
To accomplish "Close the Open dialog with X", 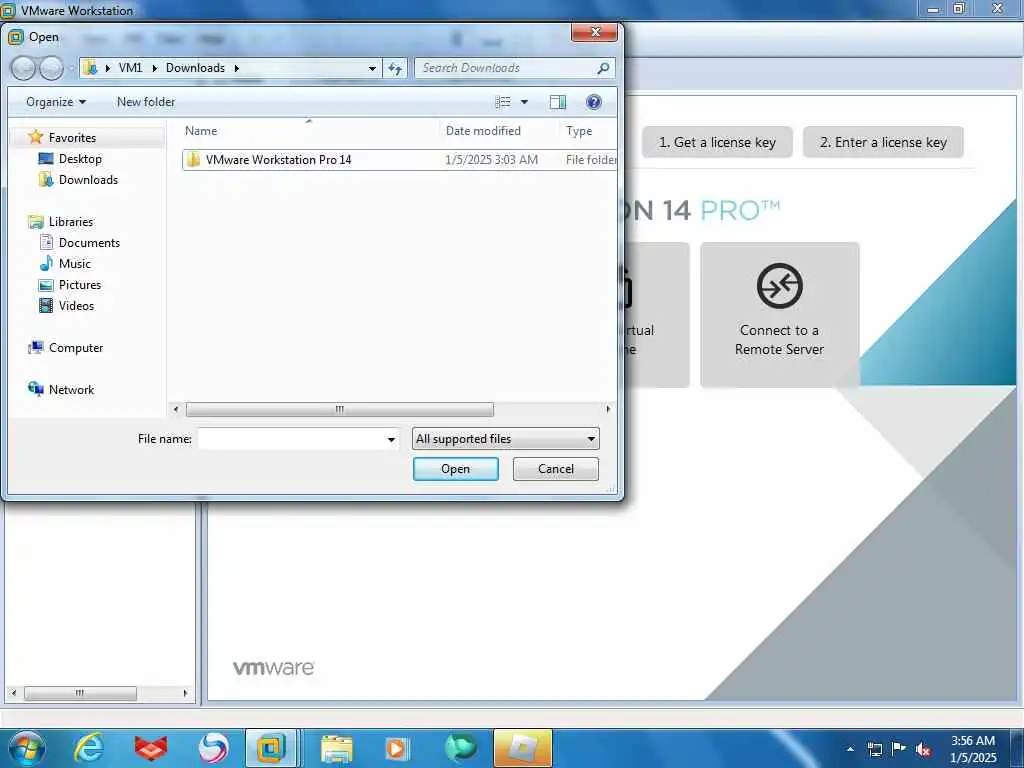I will click(x=594, y=32).
